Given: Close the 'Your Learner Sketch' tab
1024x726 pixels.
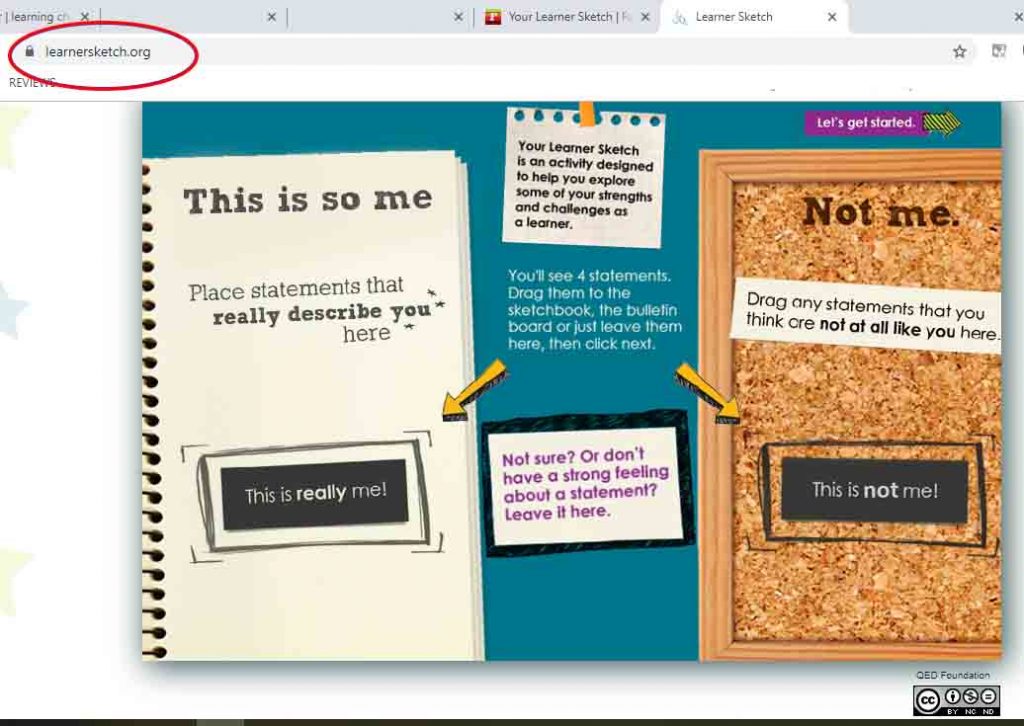Looking at the screenshot, I should [x=645, y=17].
